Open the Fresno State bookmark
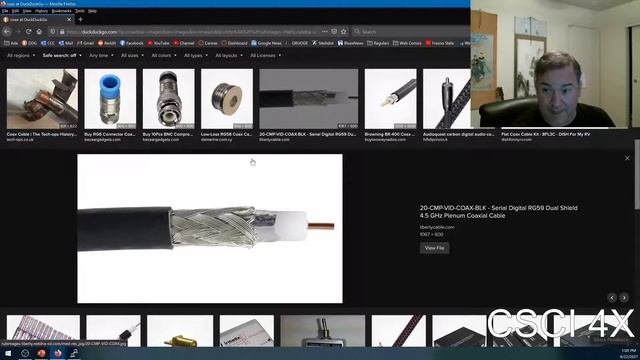640x360 pixels. (440, 43)
